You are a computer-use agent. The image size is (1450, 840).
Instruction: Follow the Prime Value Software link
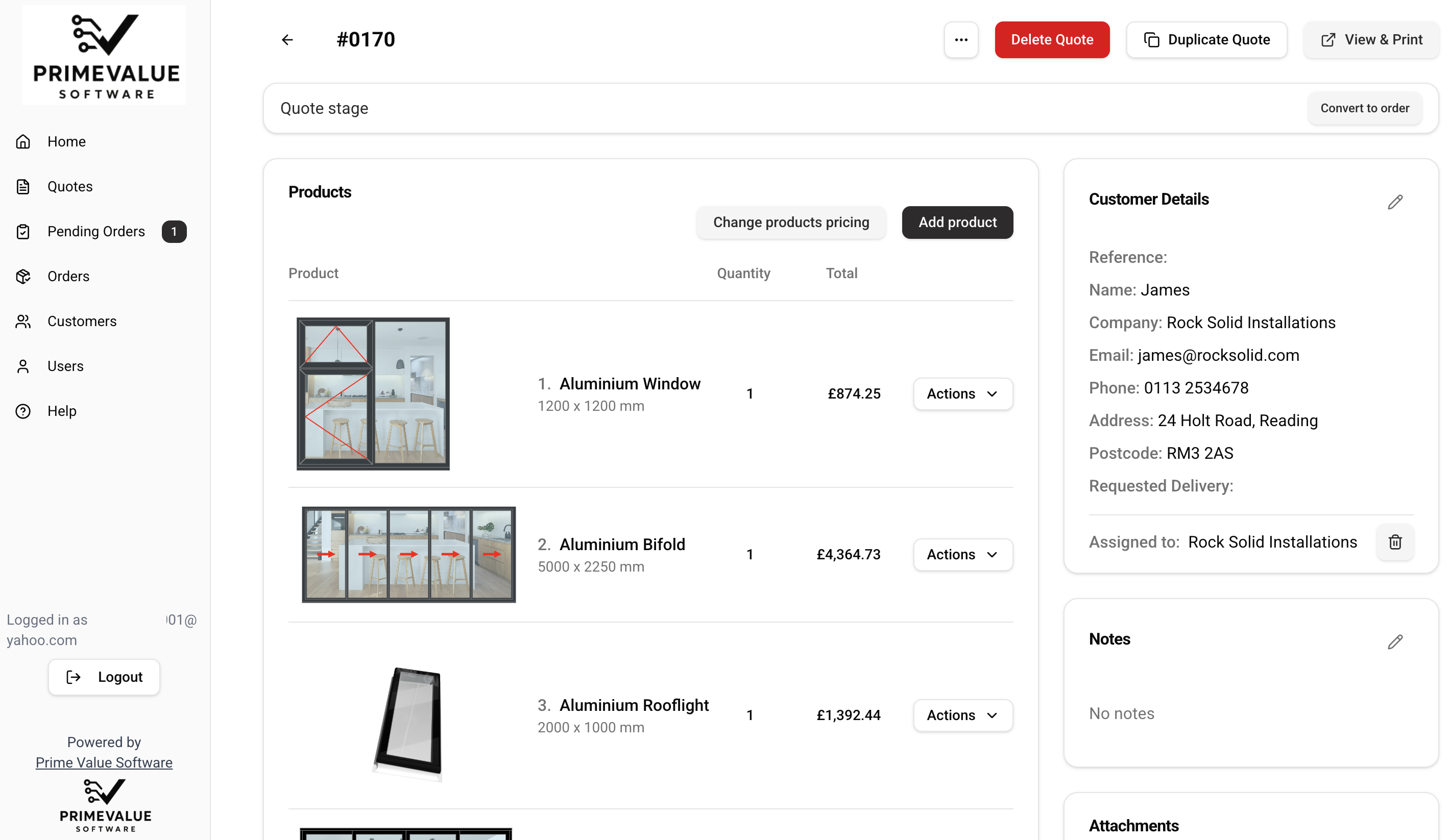pos(104,762)
